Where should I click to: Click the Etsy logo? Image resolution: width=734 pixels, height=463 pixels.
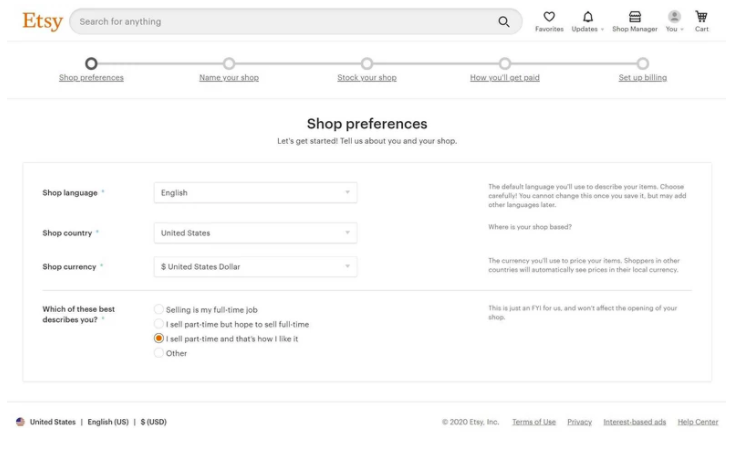click(x=43, y=21)
